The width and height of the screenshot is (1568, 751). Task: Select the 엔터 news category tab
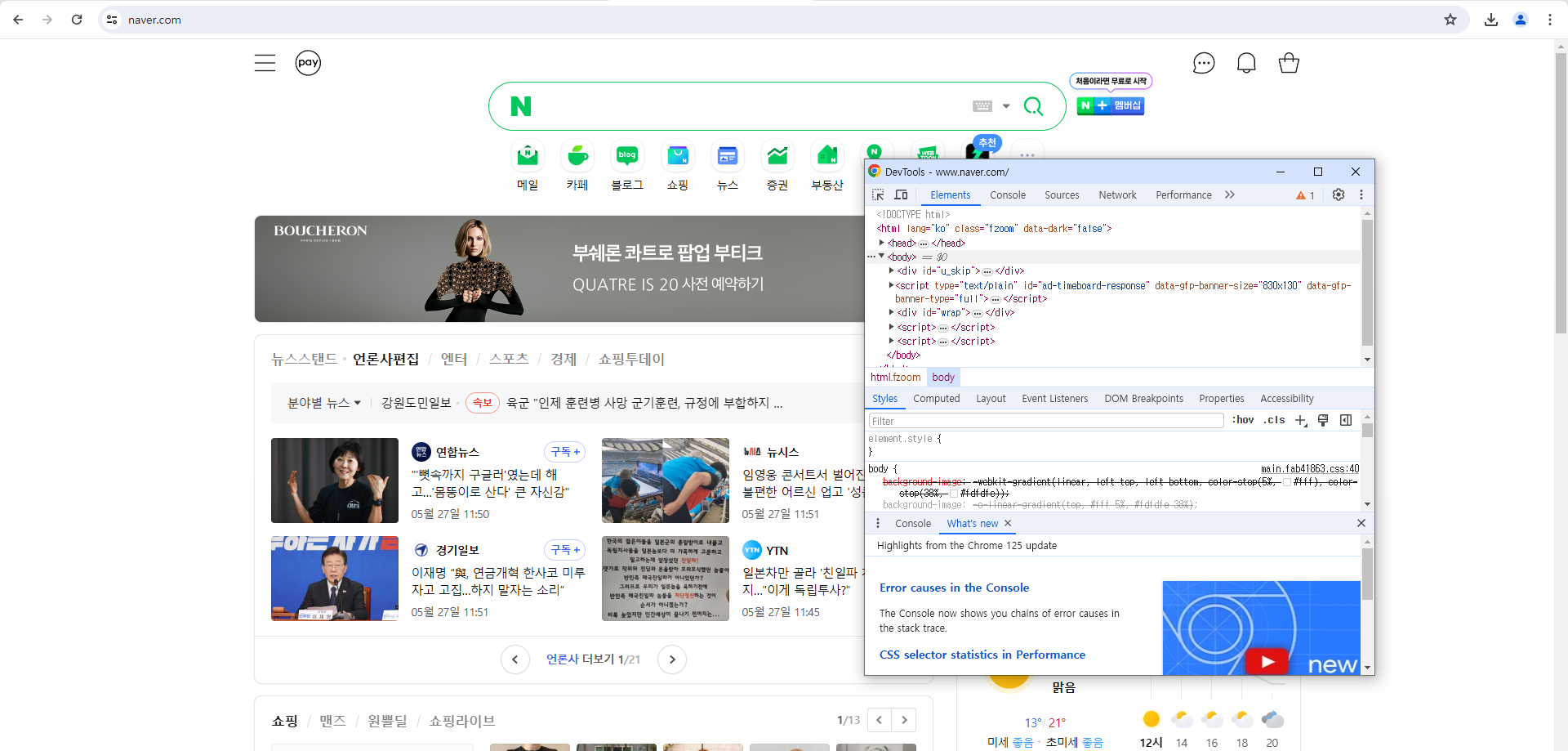tap(454, 359)
